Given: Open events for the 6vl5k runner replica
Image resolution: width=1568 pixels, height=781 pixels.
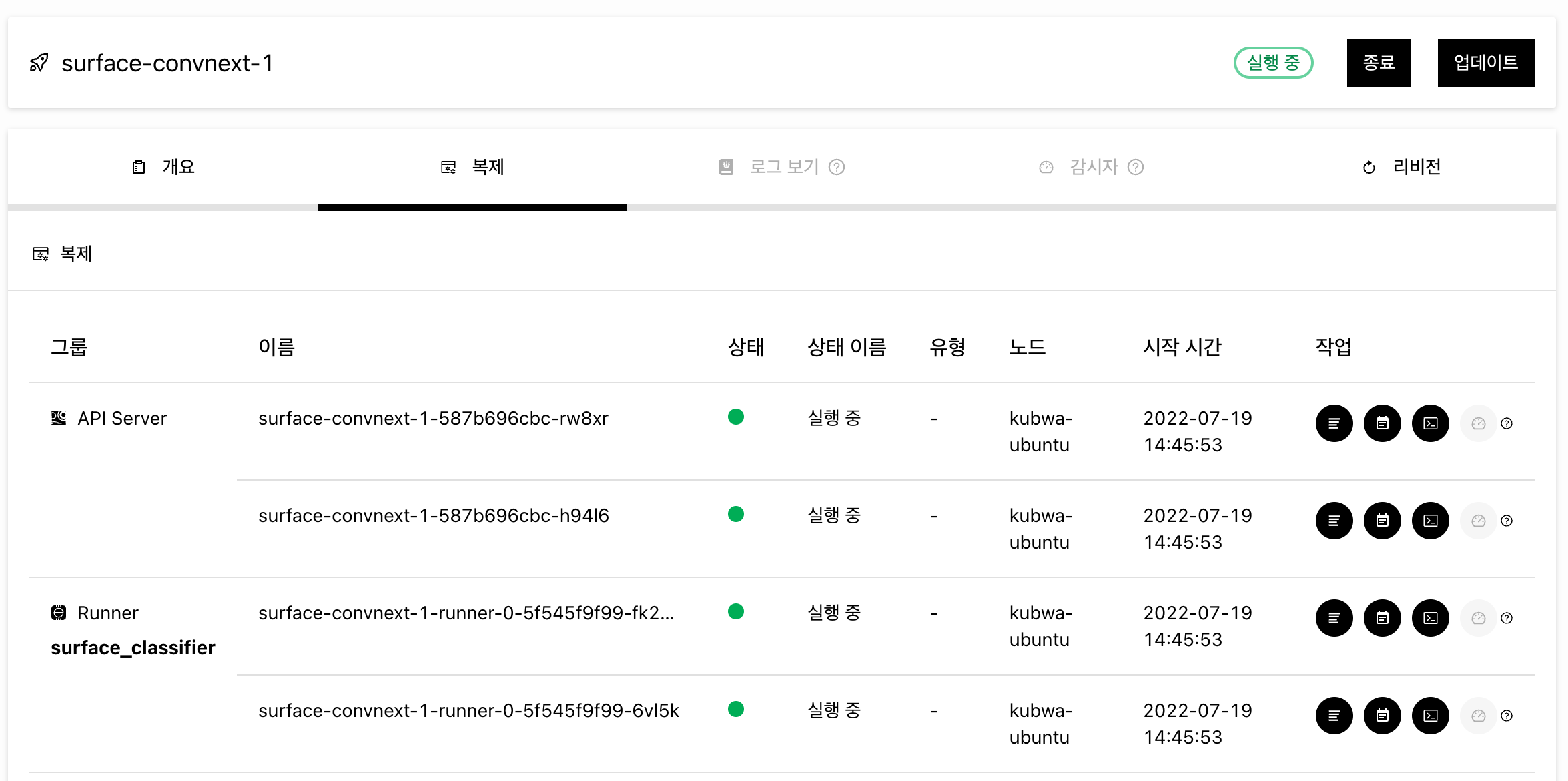Looking at the screenshot, I should point(1382,716).
